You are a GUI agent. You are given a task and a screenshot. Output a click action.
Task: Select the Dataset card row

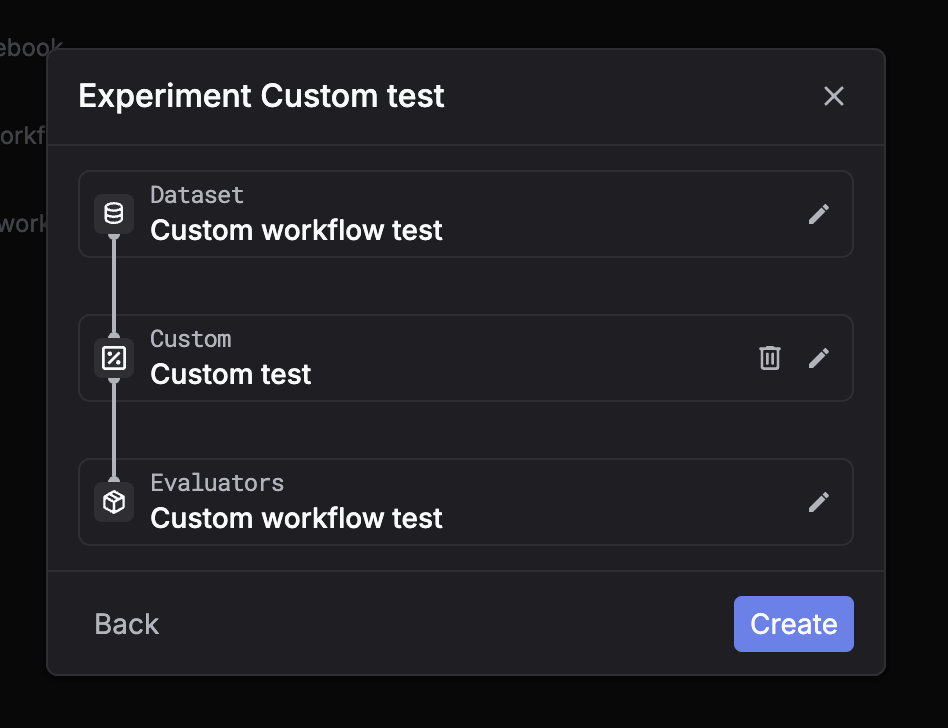(600, 214)
